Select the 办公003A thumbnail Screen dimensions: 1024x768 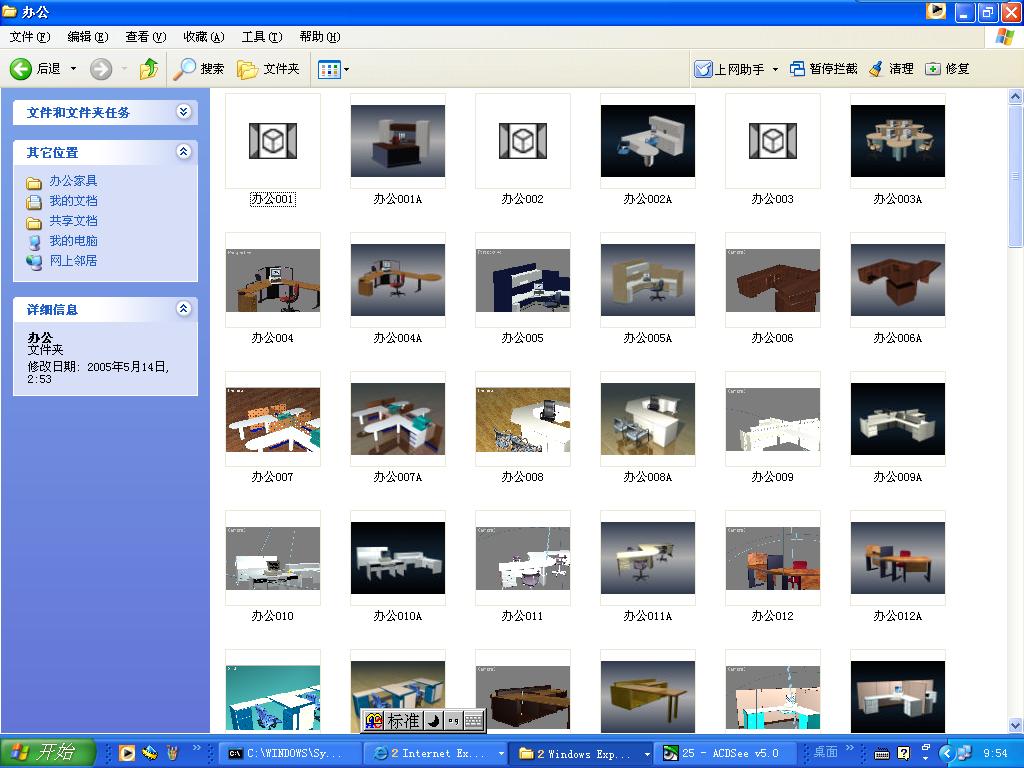point(897,141)
